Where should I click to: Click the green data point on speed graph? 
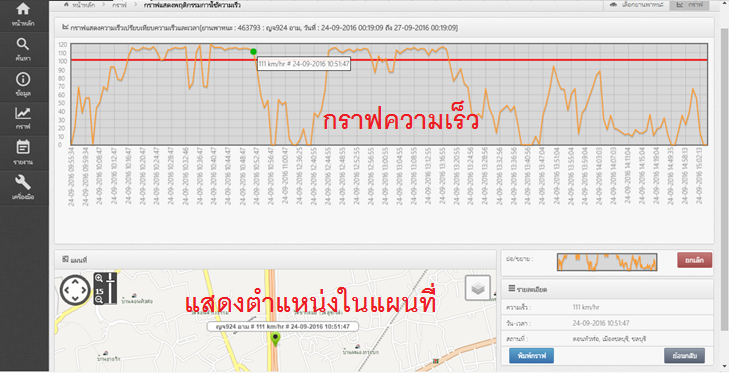pos(253,52)
